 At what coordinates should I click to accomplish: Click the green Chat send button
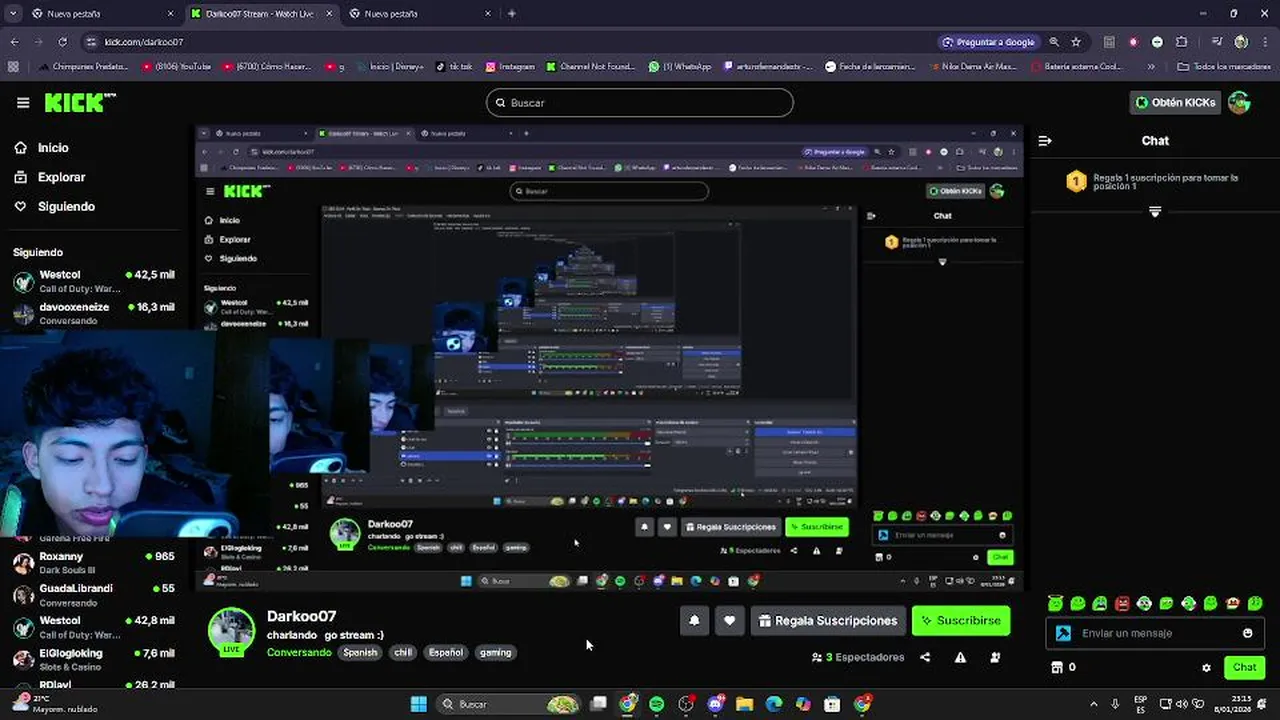point(1244,667)
